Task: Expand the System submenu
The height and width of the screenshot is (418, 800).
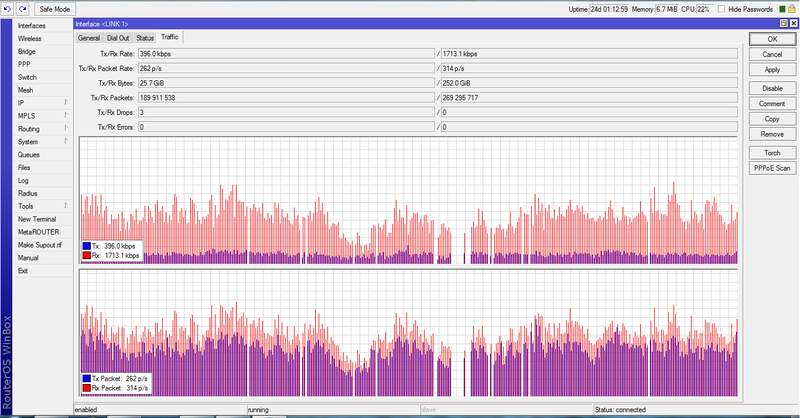Action: (42, 141)
